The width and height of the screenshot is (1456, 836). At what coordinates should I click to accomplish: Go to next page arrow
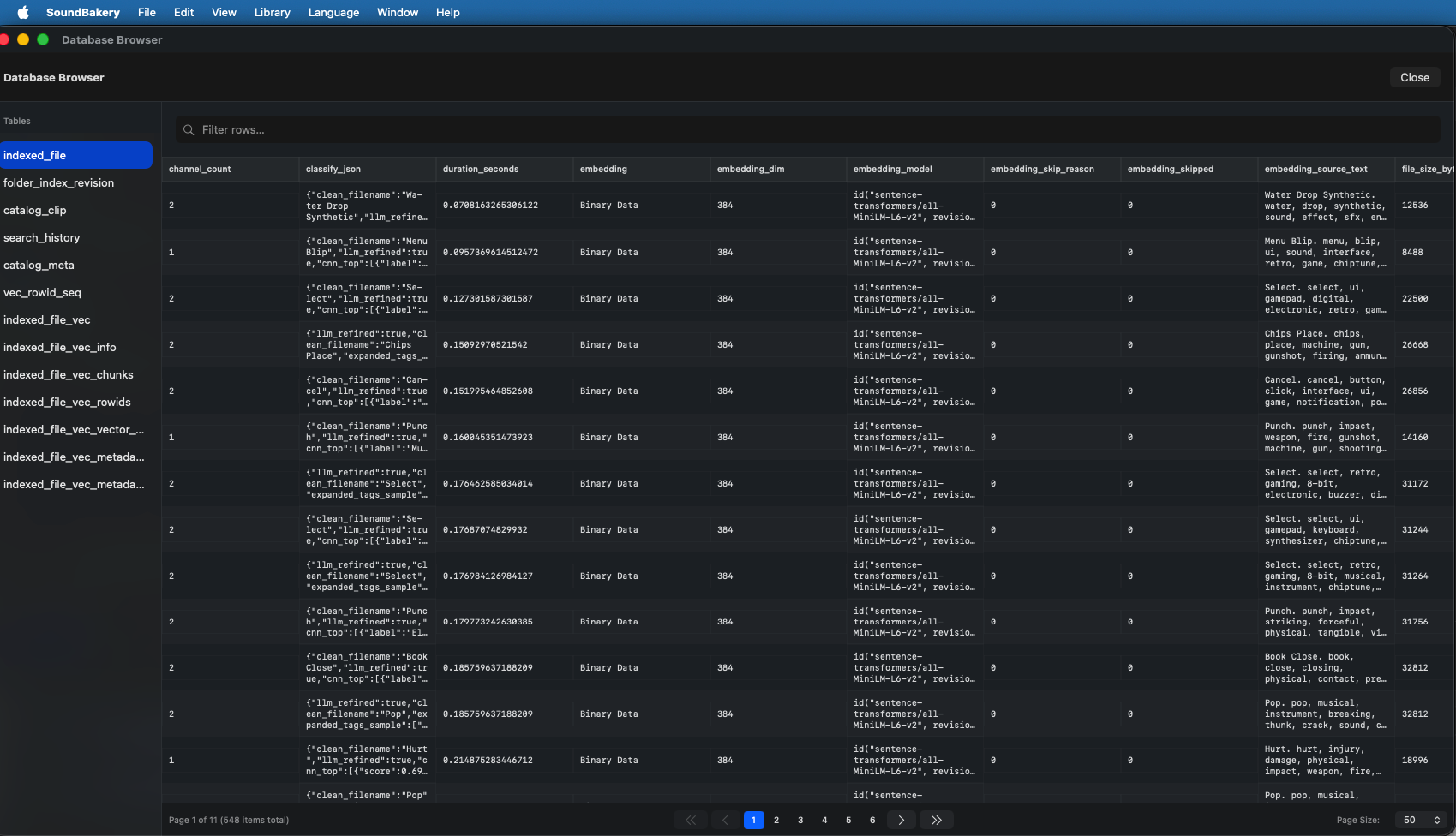click(x=901, y=820)
